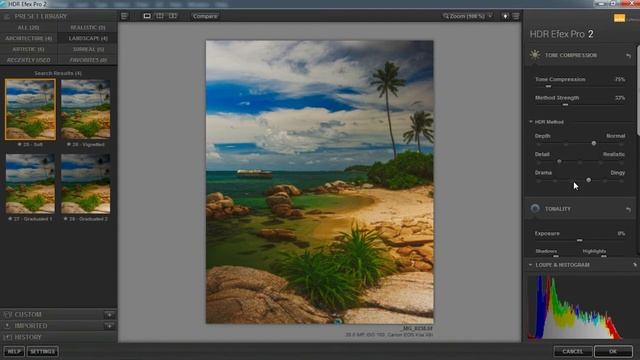Show FAVORITES presets

pos(88,60)
